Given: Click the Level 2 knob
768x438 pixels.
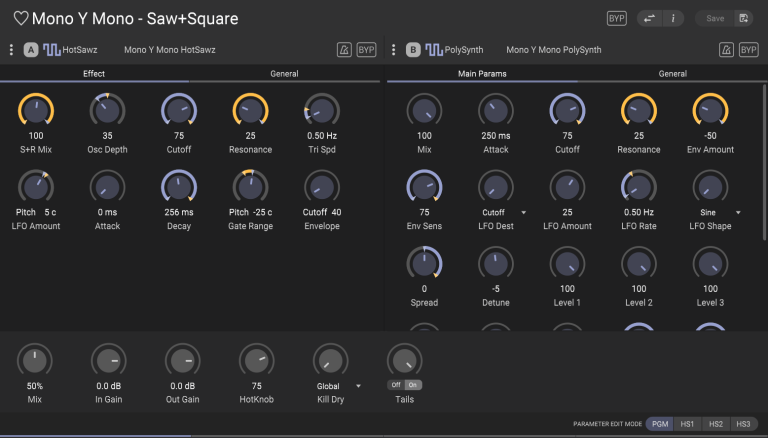Looking at the screenshot, I should point(639,263).
